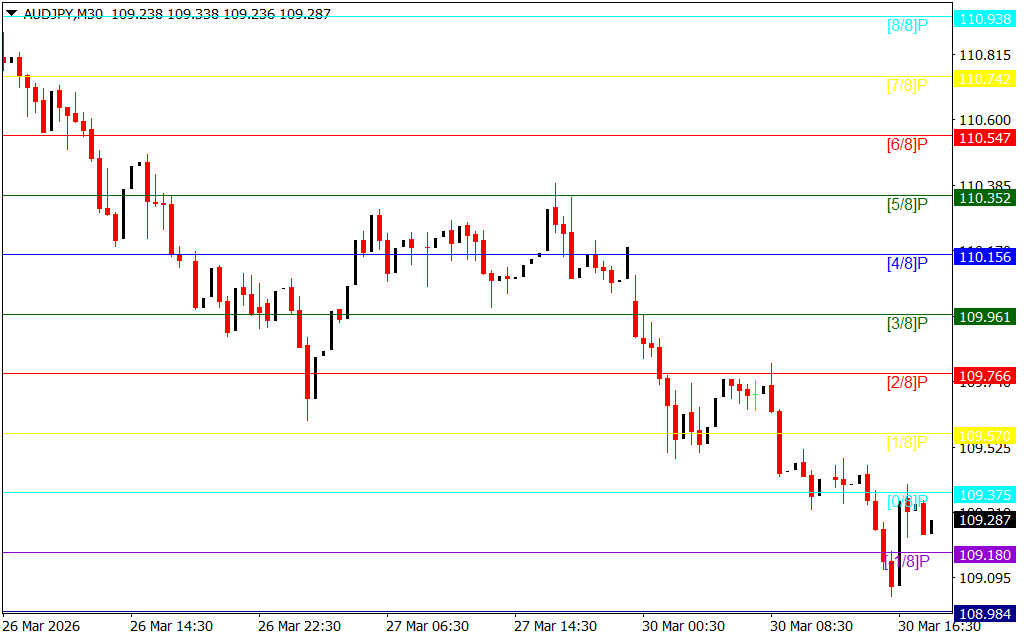This screenshot has height=640, width=1024.
Task: Select the 109.961 green price tag
Action: (985, 317)
